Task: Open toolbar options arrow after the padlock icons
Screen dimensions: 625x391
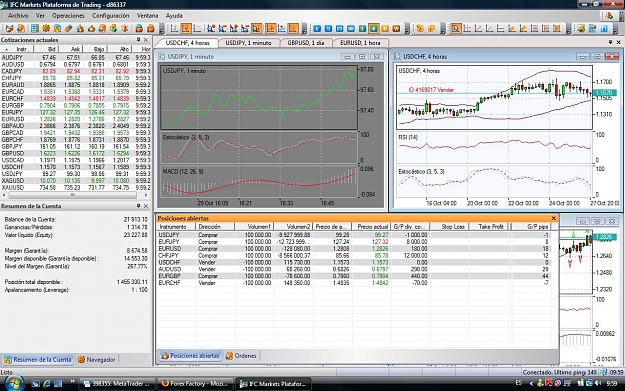Action: coord(161,29)
